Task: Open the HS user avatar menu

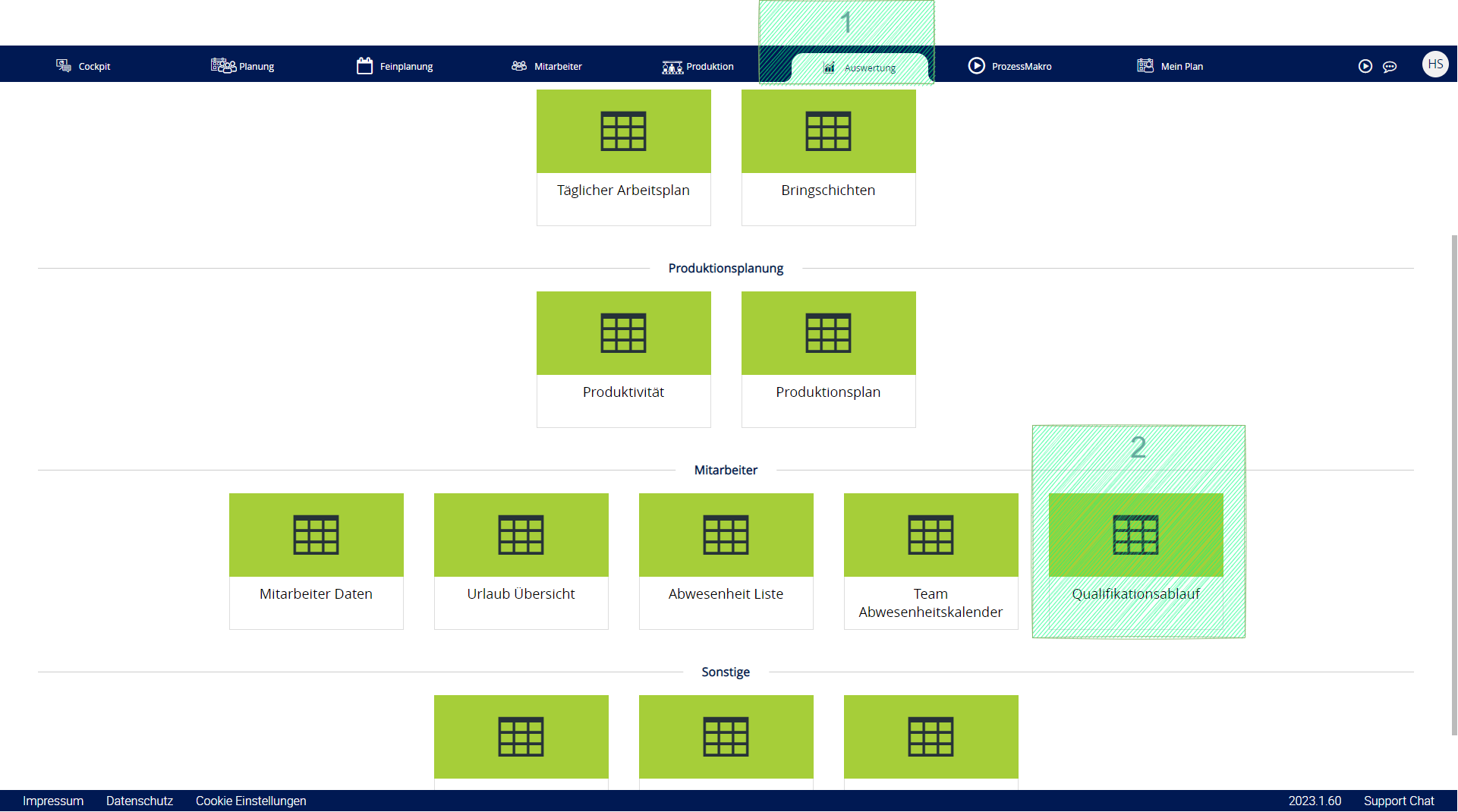Action: [1434, 65]
